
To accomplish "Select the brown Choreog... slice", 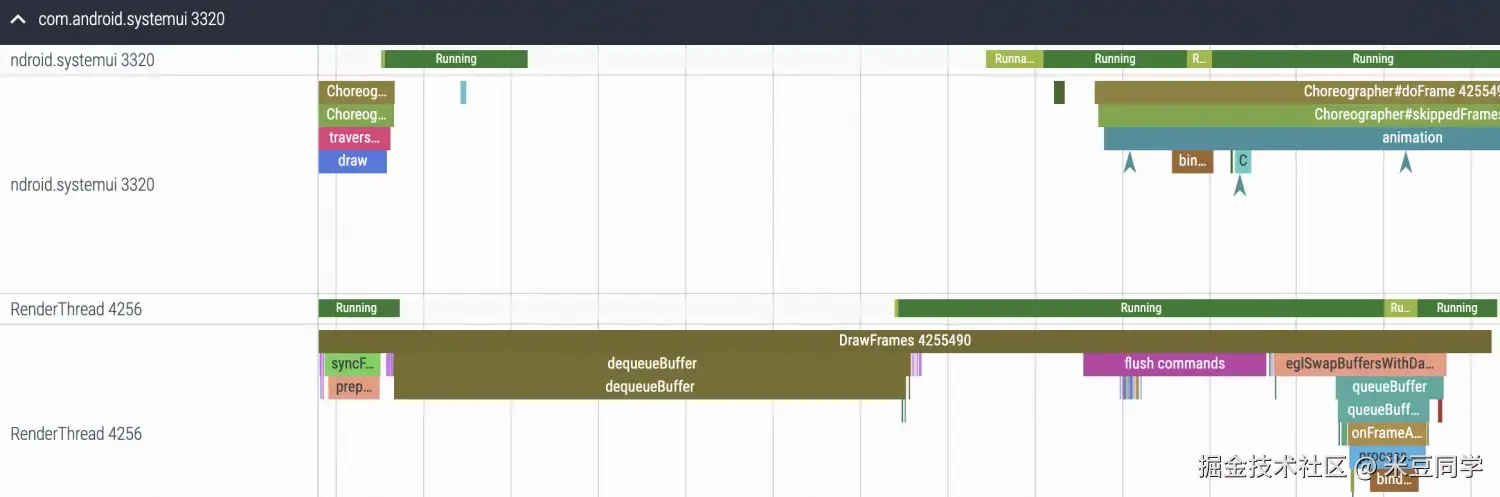I will 357,92.
